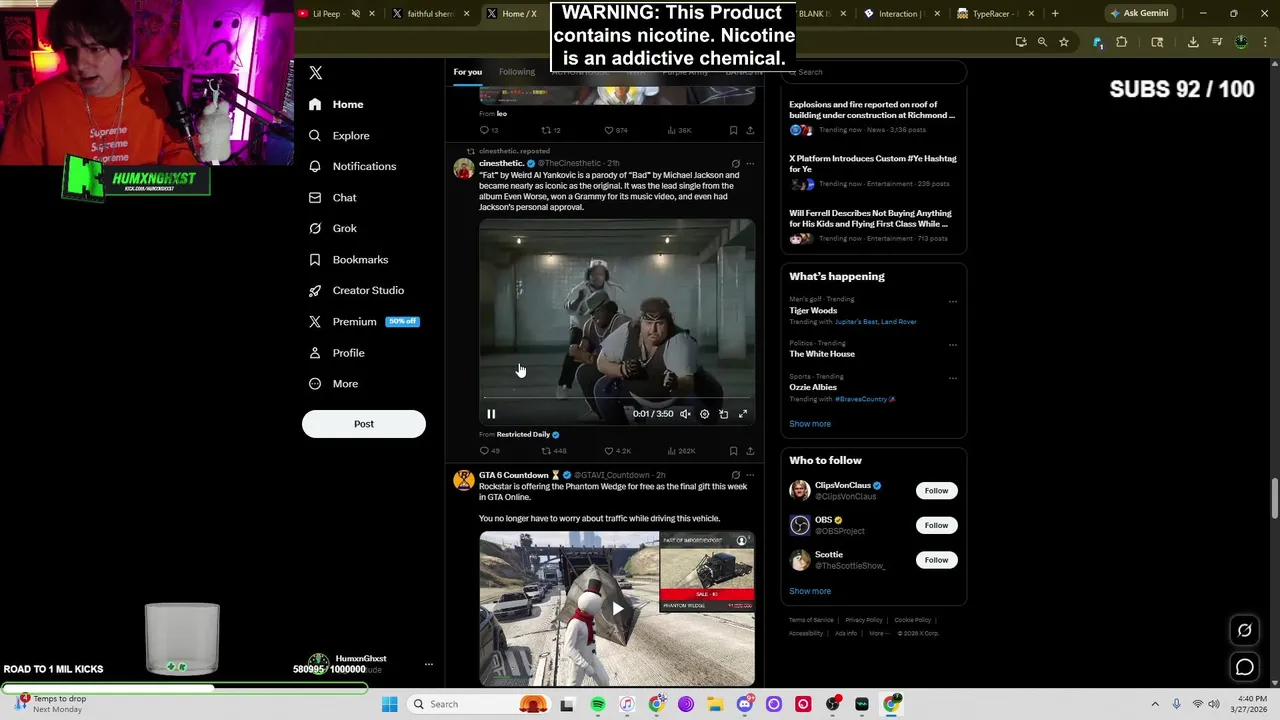Open the X logo home link
Screen dimensions: 1280x720
[316, 73]
